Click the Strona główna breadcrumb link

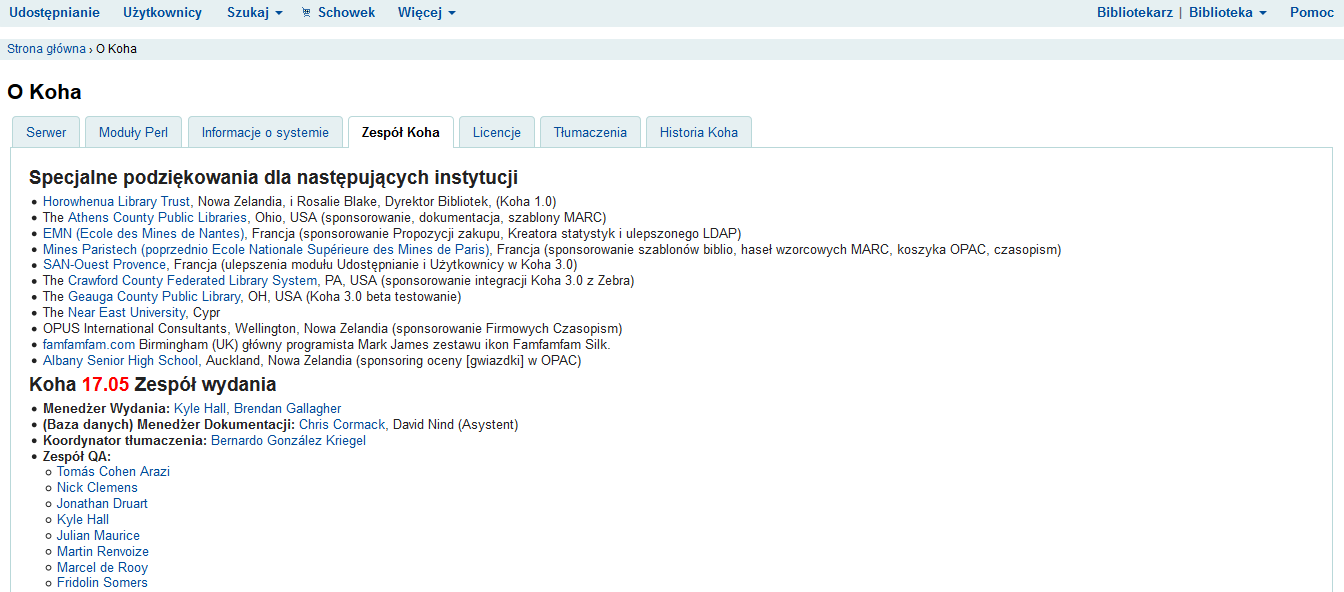(x=46, y=49)
